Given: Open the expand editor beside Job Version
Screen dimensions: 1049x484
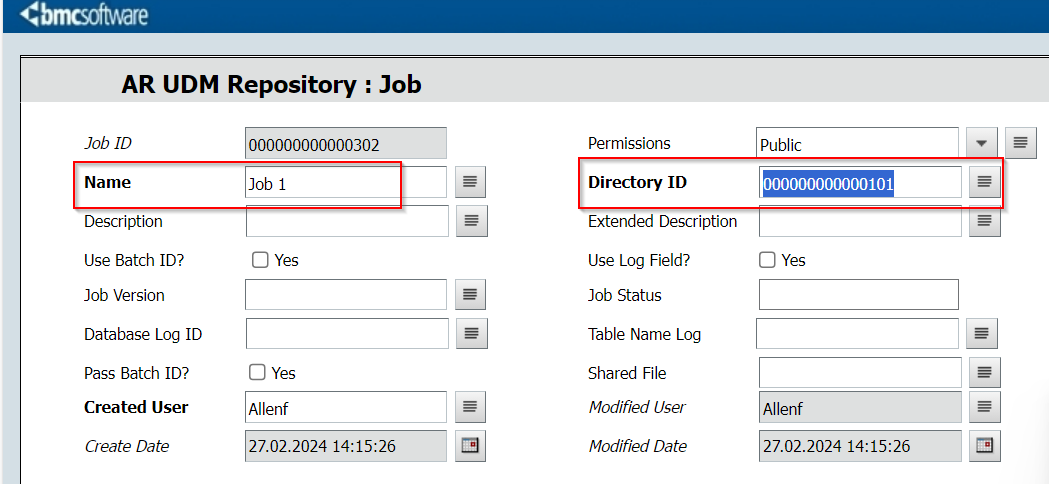Looking at the screenshot, I should 470,295.
